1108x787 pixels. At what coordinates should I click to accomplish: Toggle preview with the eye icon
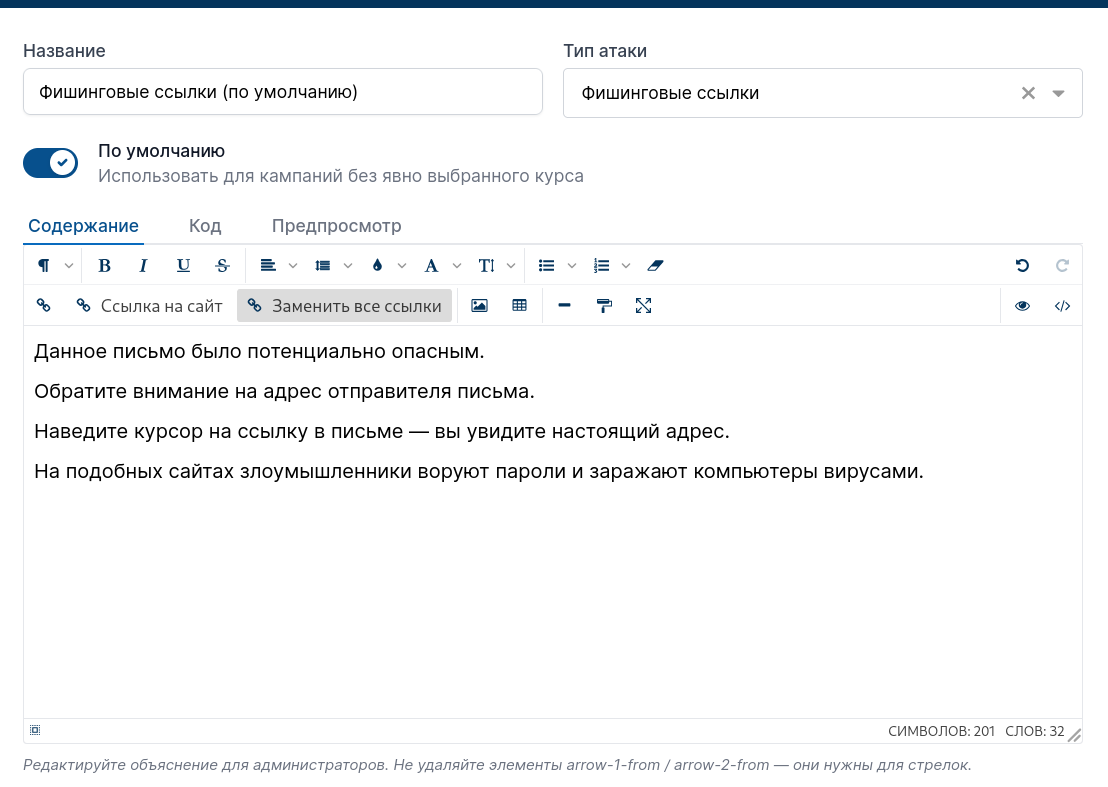1022,305
